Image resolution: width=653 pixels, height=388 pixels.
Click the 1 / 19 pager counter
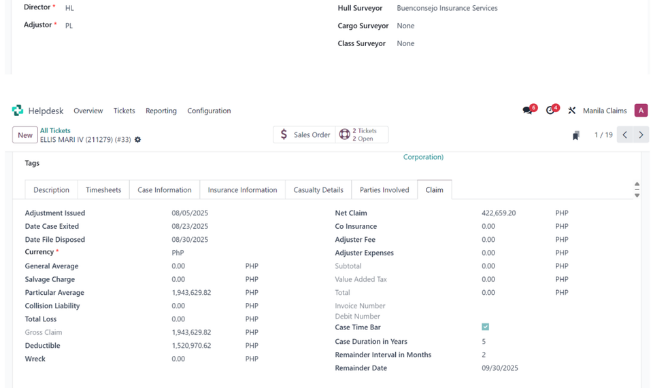point(603,135)
